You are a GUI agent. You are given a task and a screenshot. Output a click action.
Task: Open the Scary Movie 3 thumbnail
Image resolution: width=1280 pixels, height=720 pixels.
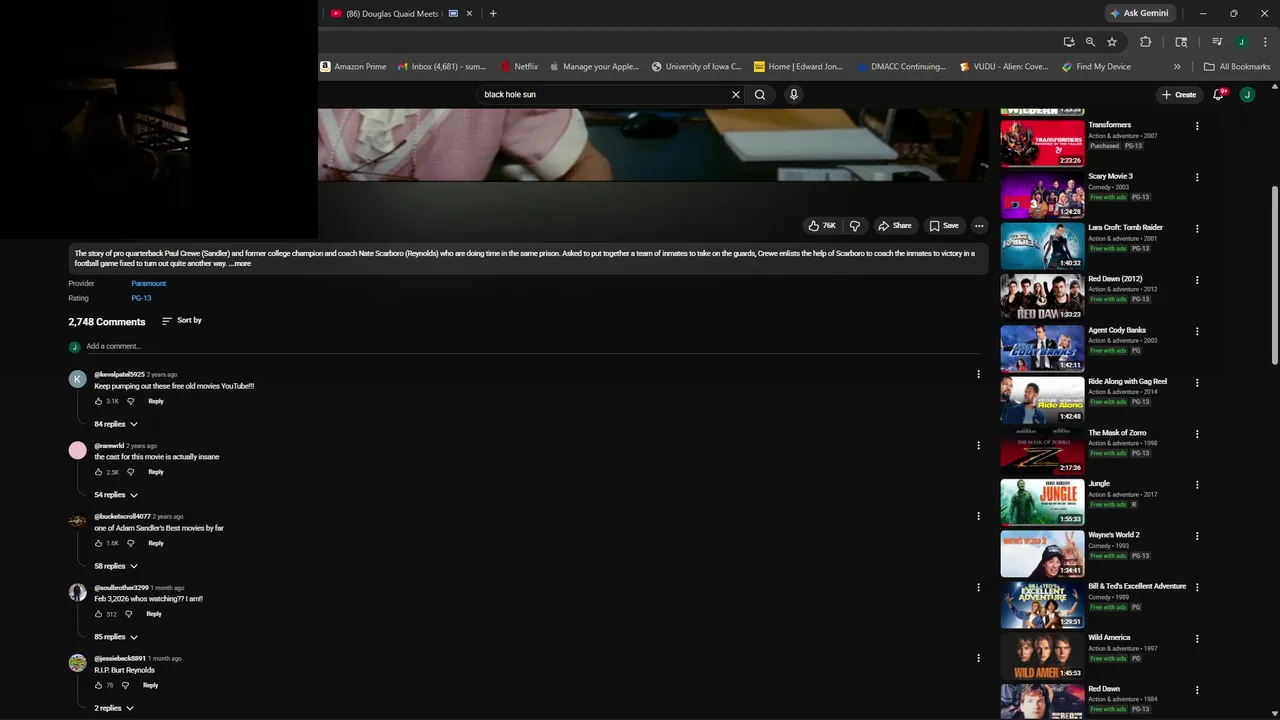pos(1042,195)
